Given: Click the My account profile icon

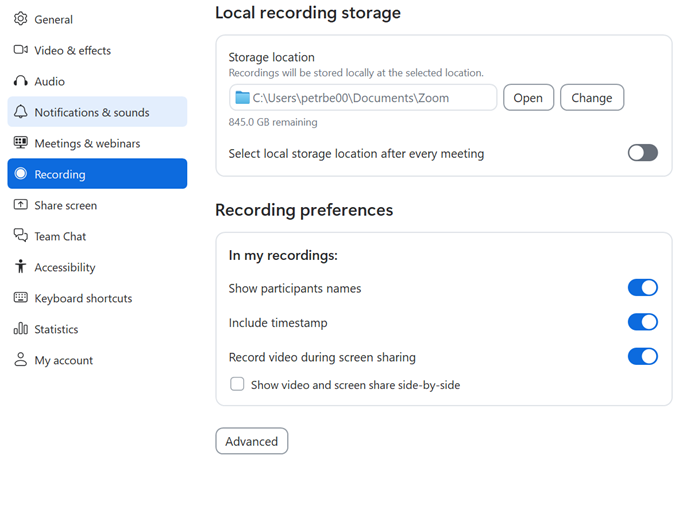Looking at the screenshot, I should pos(20,360).
